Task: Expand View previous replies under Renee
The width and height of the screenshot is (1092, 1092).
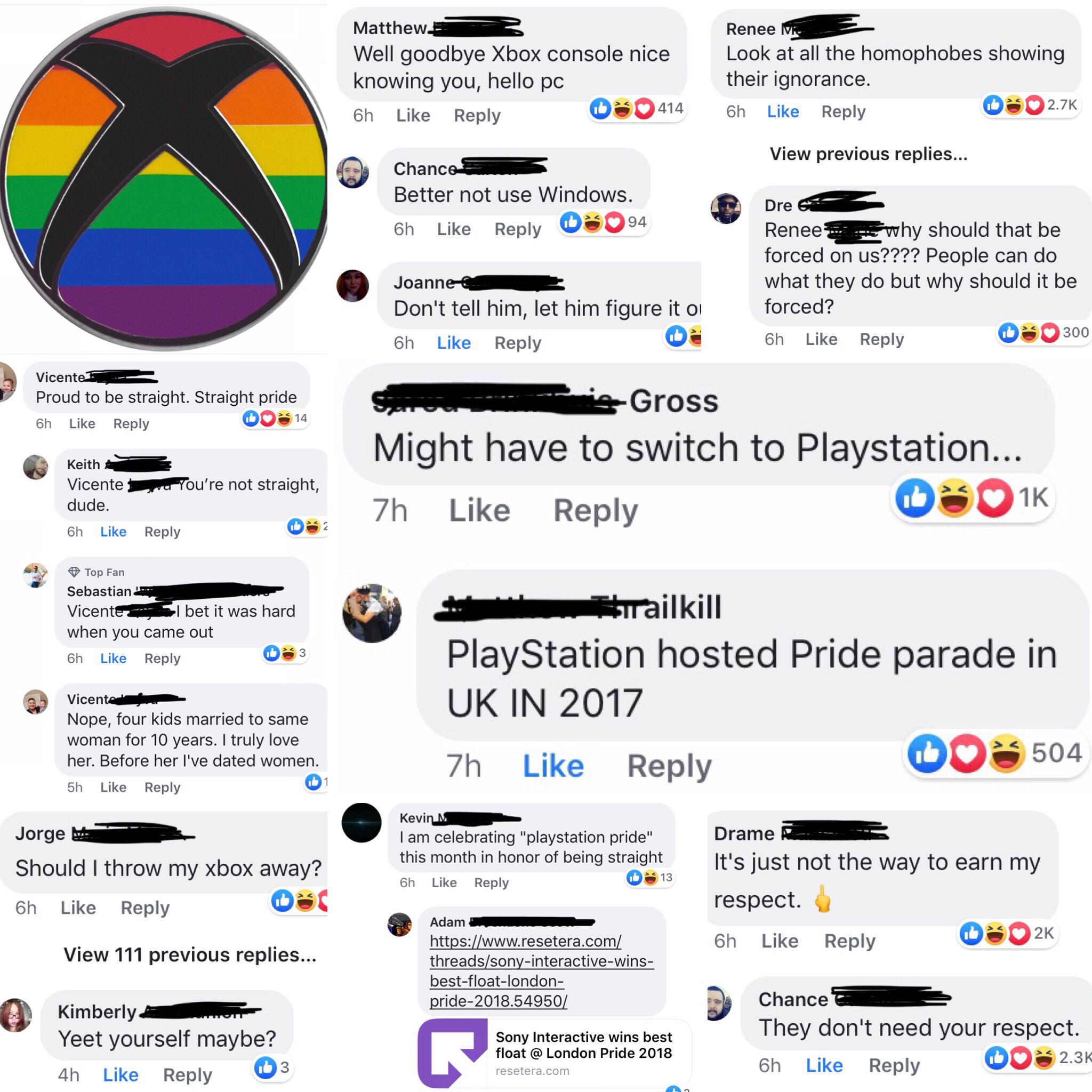Action: click(x=869, y=154)
